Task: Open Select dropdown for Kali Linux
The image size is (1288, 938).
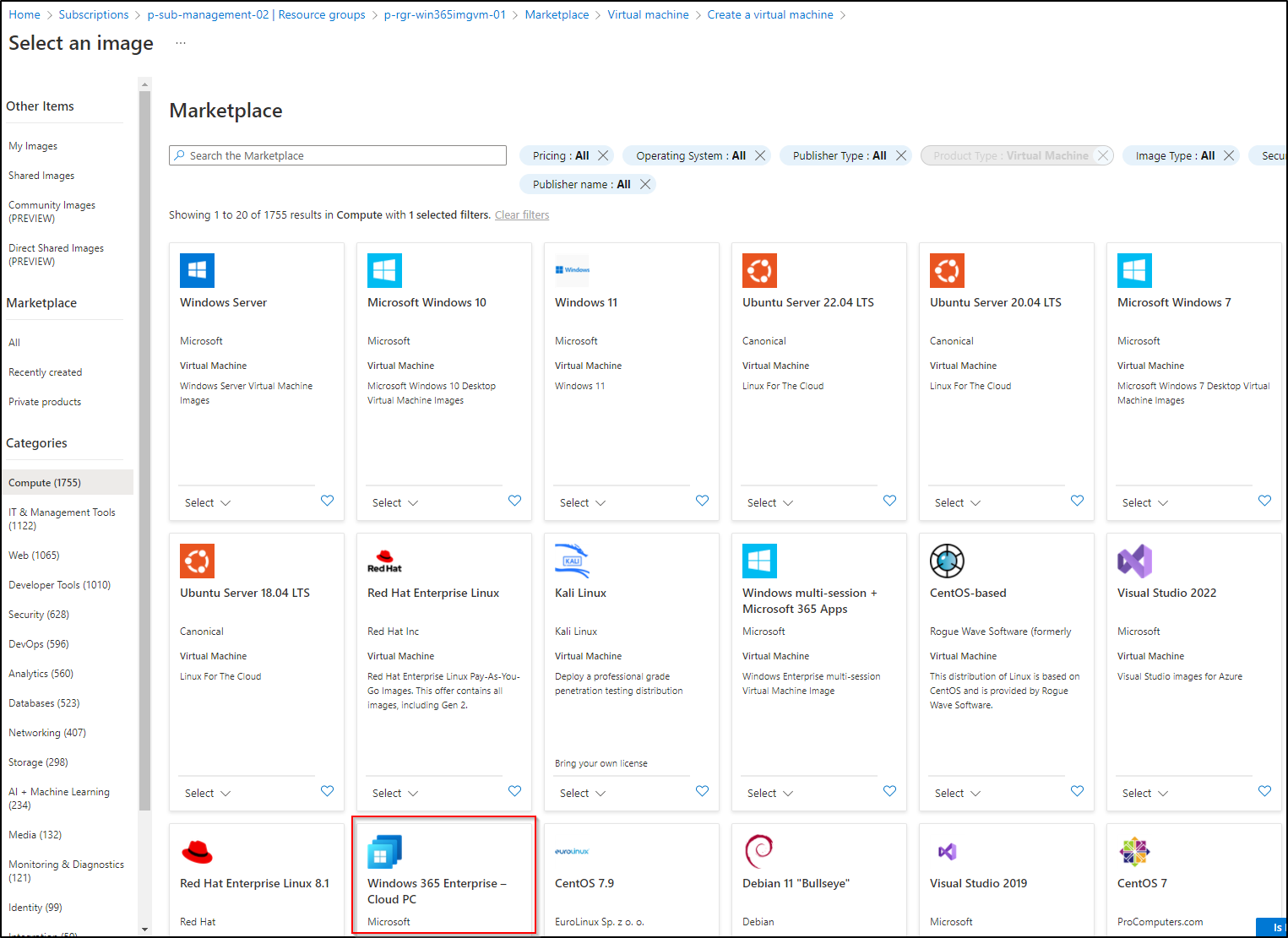Action: 583,794
